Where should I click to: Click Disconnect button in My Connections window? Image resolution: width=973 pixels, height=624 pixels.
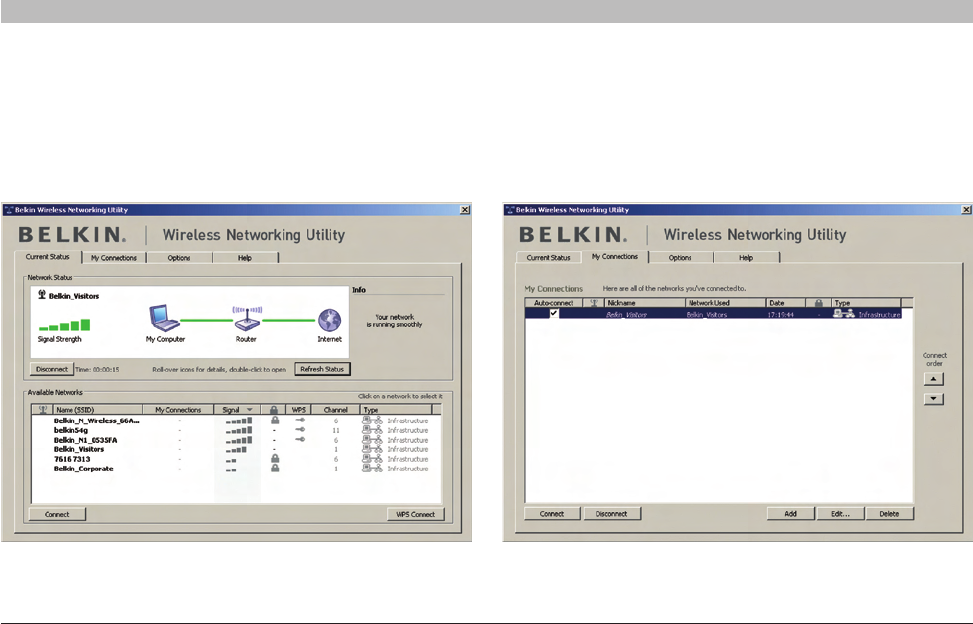point(612,514)
